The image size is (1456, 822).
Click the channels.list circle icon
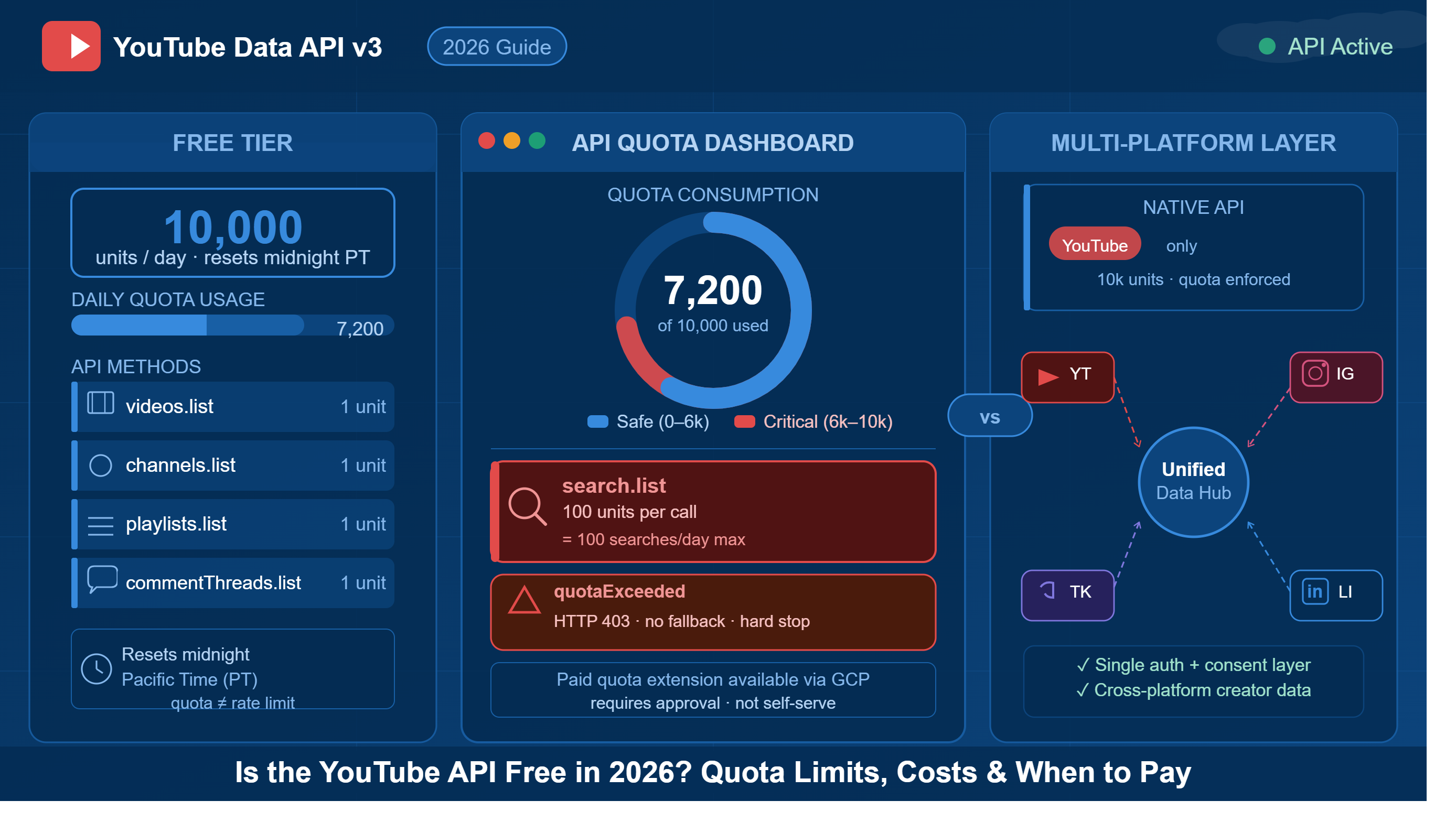(101, 466)
